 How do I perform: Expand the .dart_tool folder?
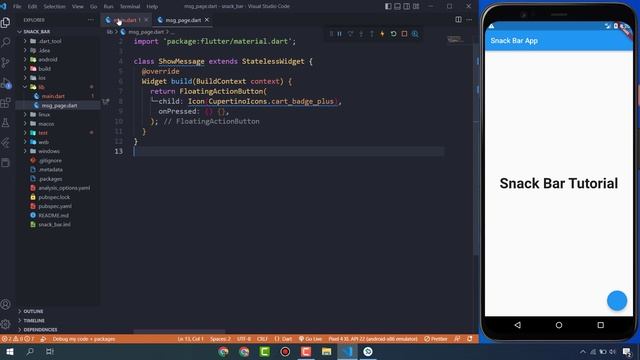tap(50, 41)
